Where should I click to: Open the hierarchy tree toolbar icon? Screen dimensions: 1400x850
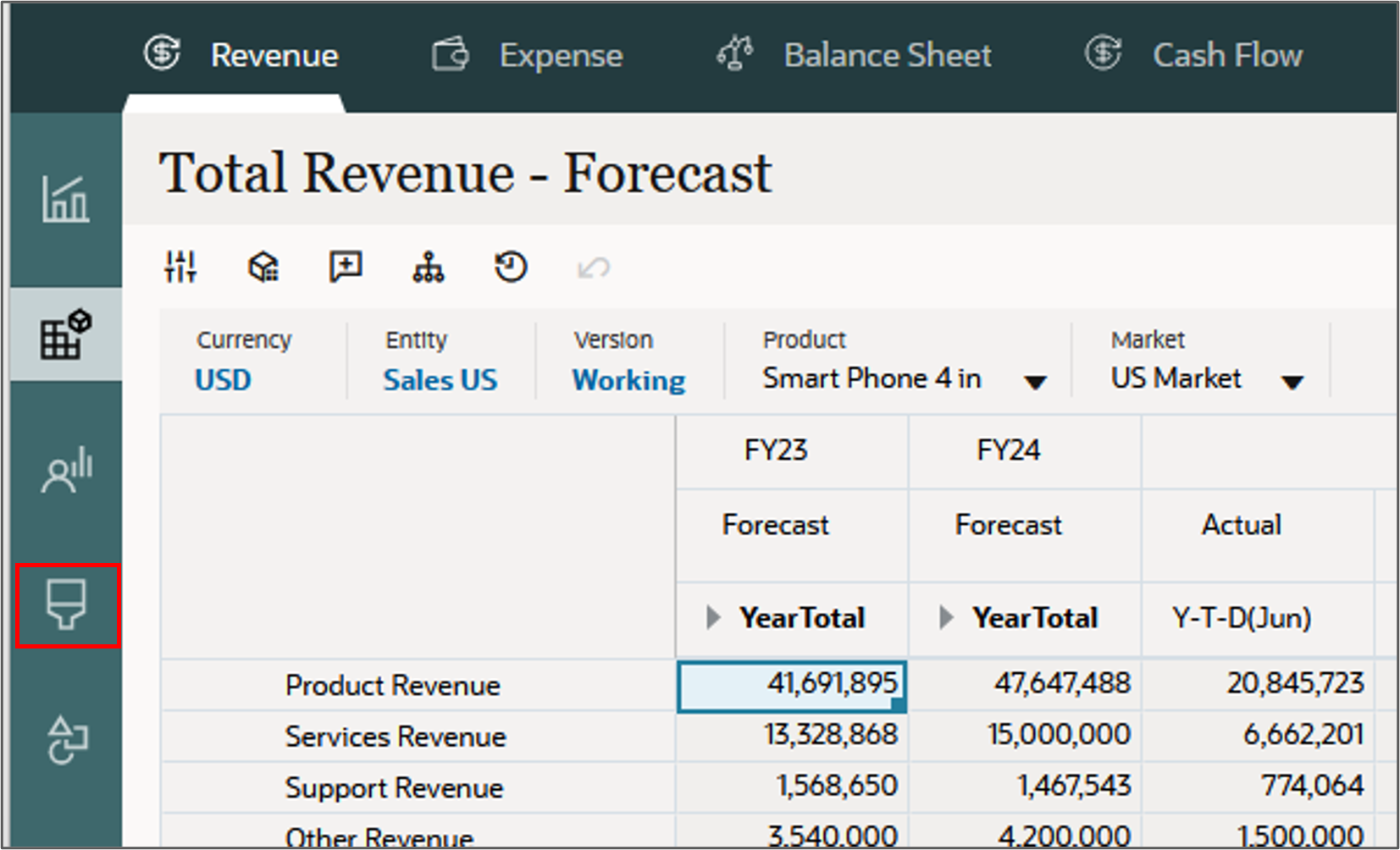pyautogui.click(x=428, y=268)
